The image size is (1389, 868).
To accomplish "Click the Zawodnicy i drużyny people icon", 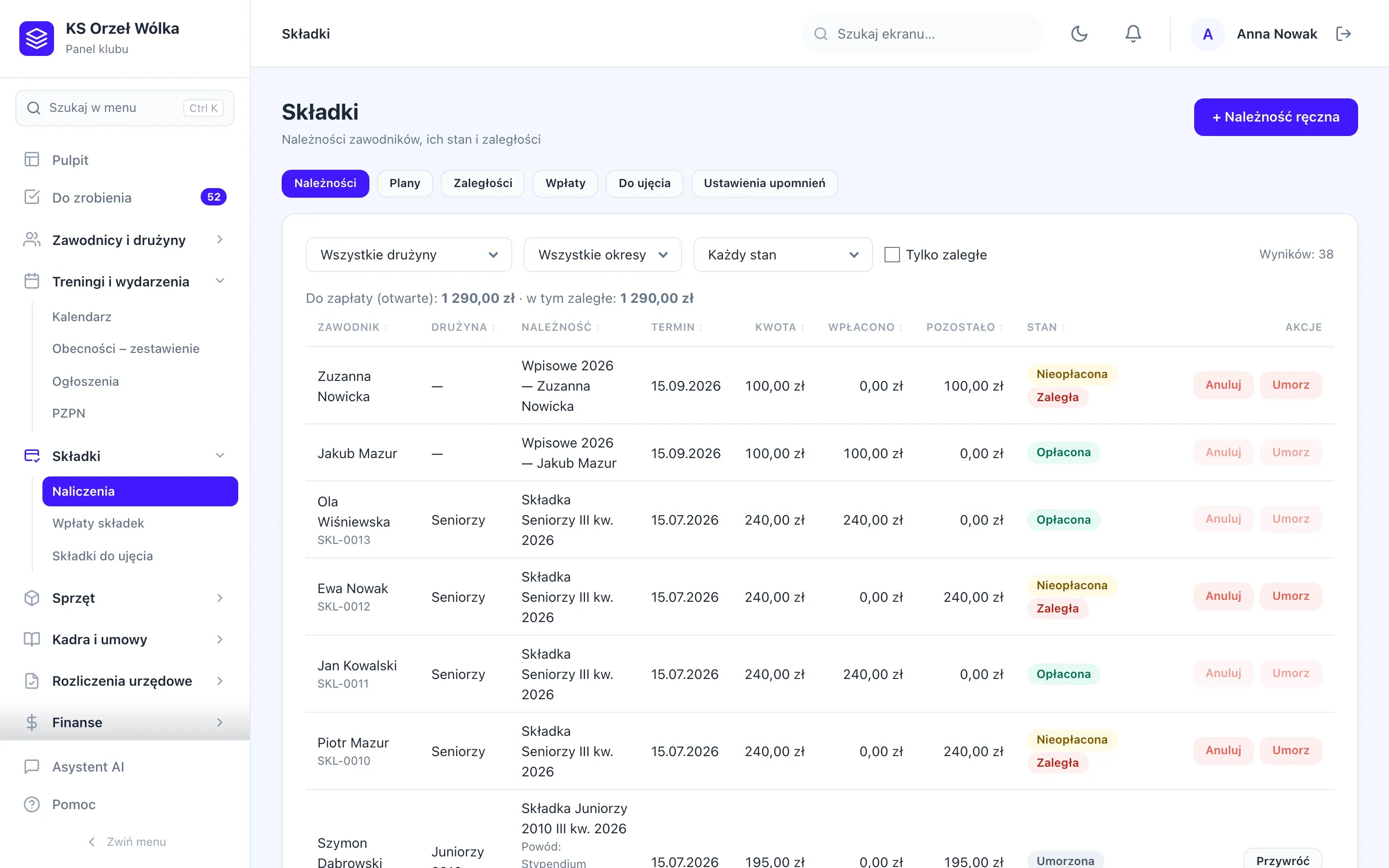I will pyautogui.click(x=31, y=239).
